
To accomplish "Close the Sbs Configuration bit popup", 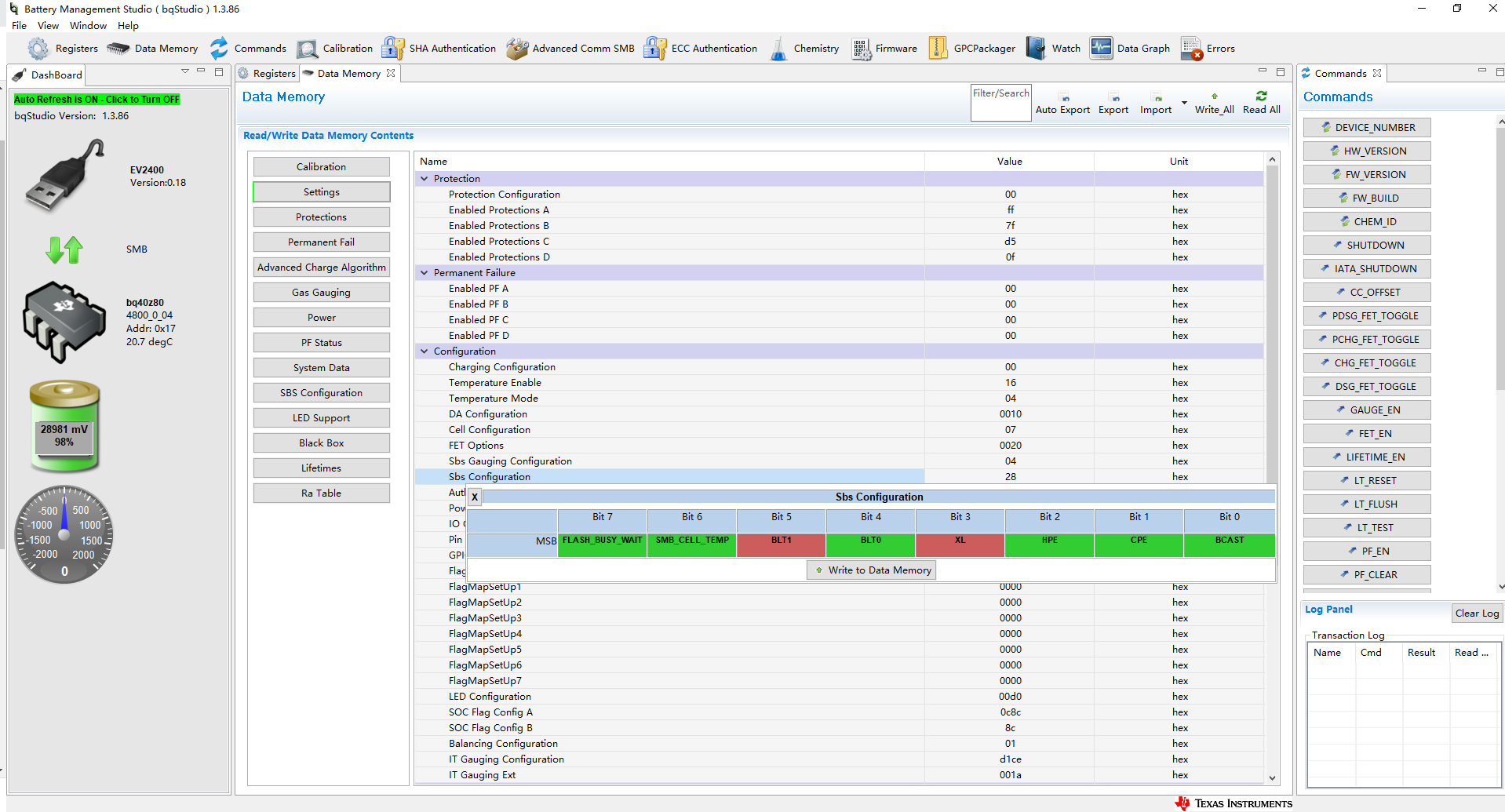I will click(x=475, y=497).
